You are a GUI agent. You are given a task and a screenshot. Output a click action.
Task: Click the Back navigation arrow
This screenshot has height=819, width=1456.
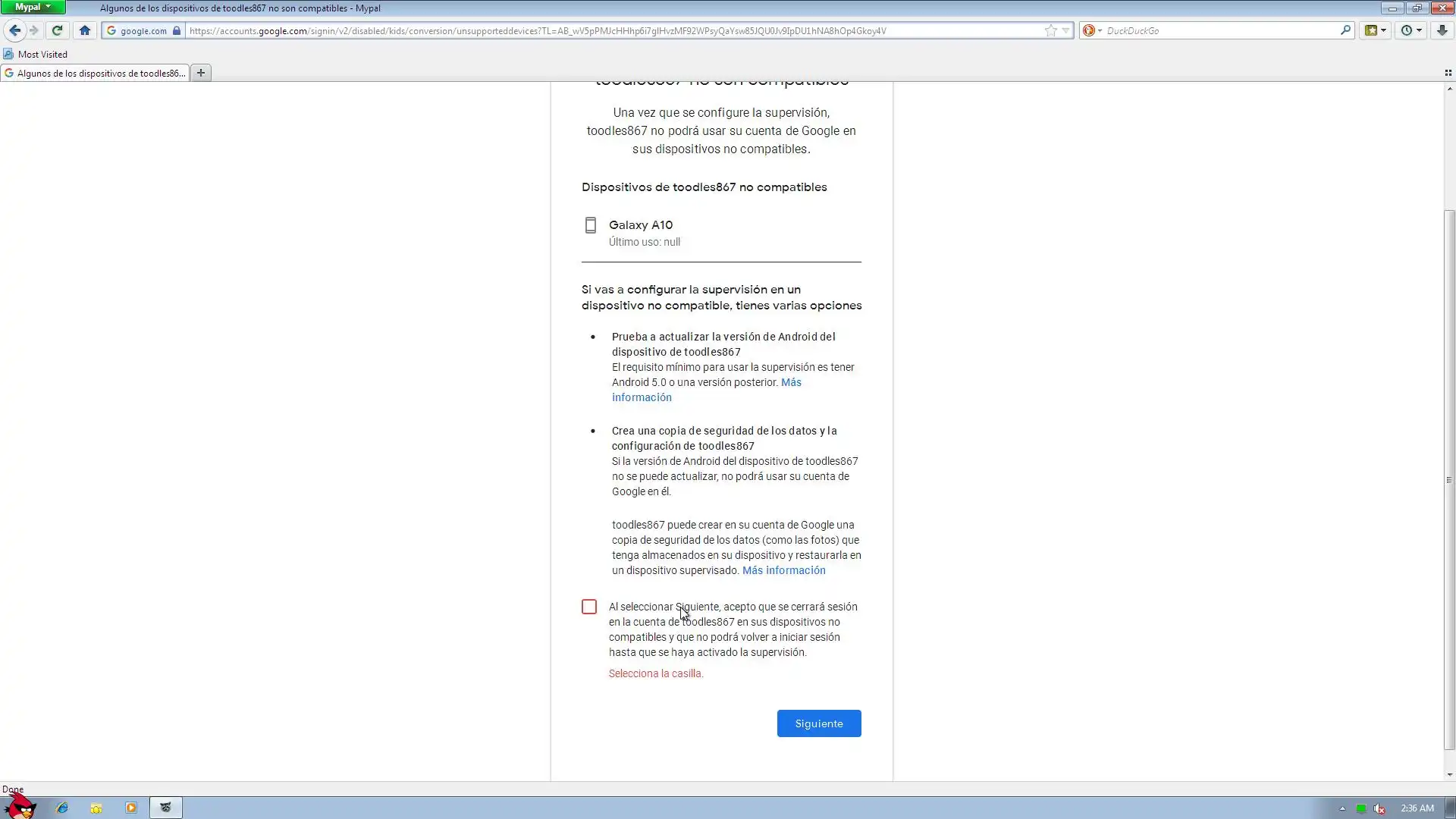point(14,30)
